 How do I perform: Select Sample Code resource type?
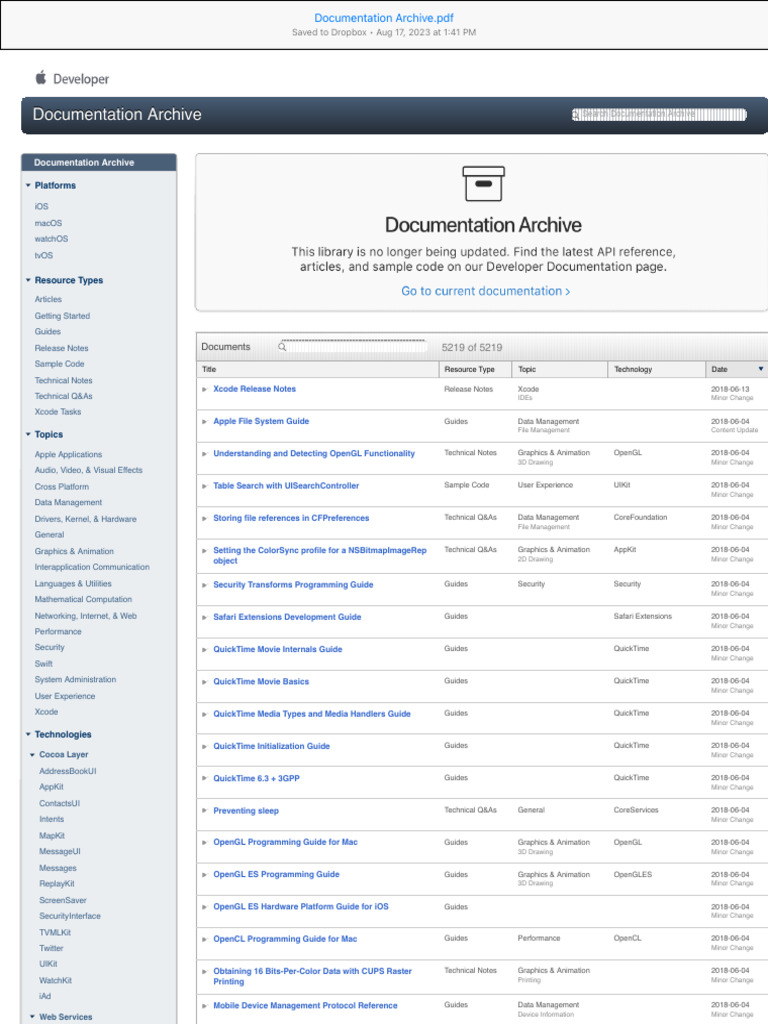59,364
